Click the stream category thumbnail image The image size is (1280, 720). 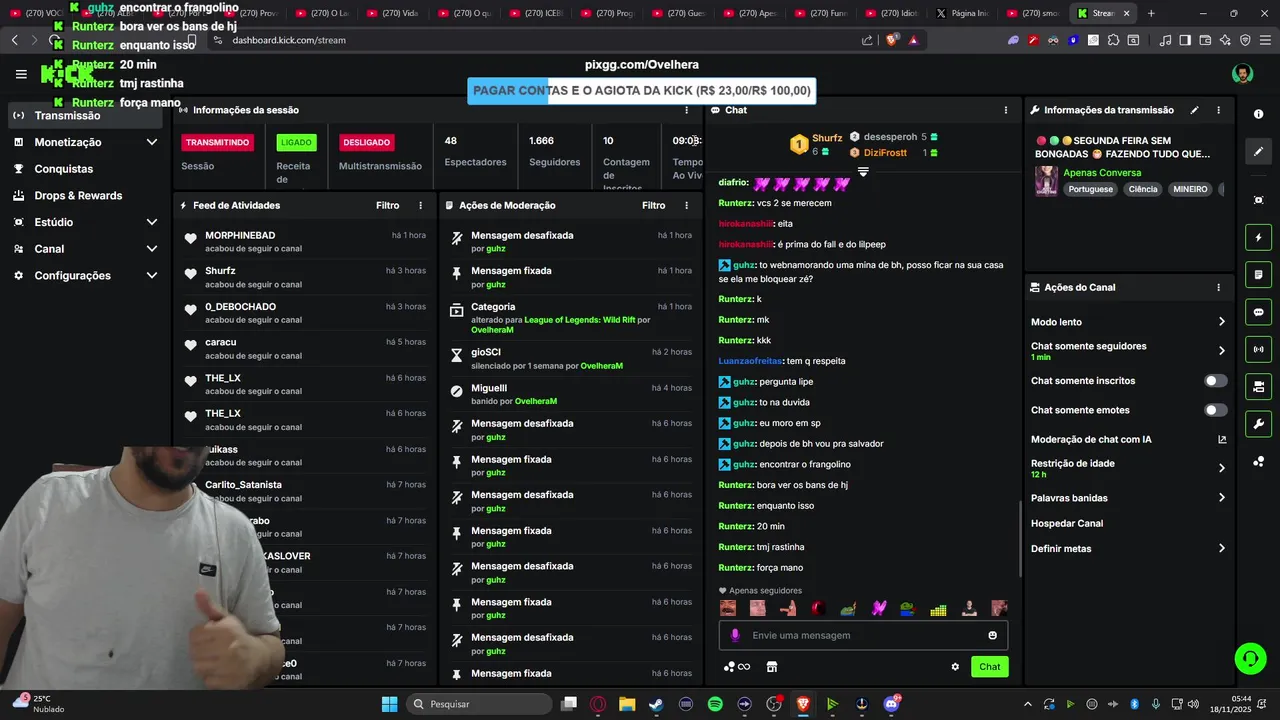click(1046, 181)
